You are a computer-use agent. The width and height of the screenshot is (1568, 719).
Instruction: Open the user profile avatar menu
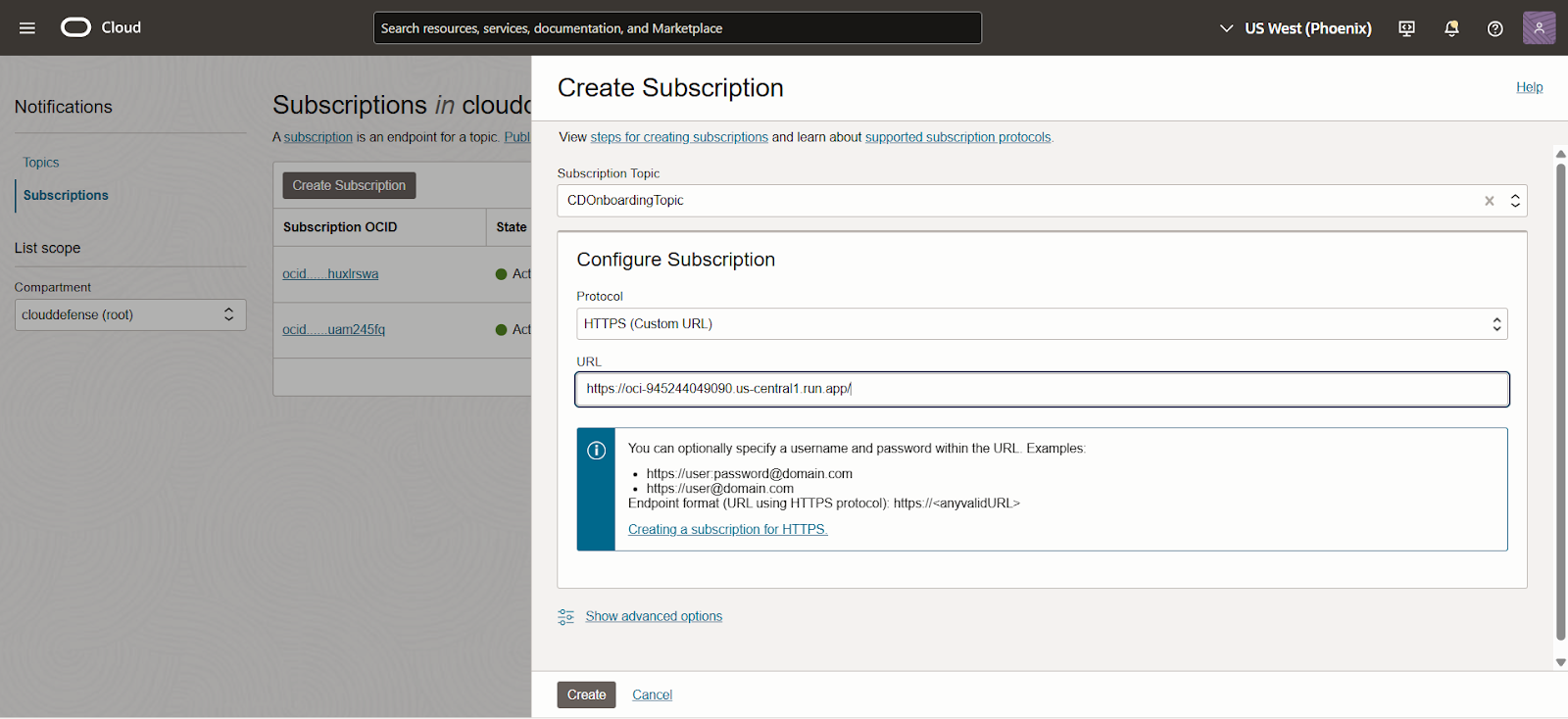(x=1539, y=27)
